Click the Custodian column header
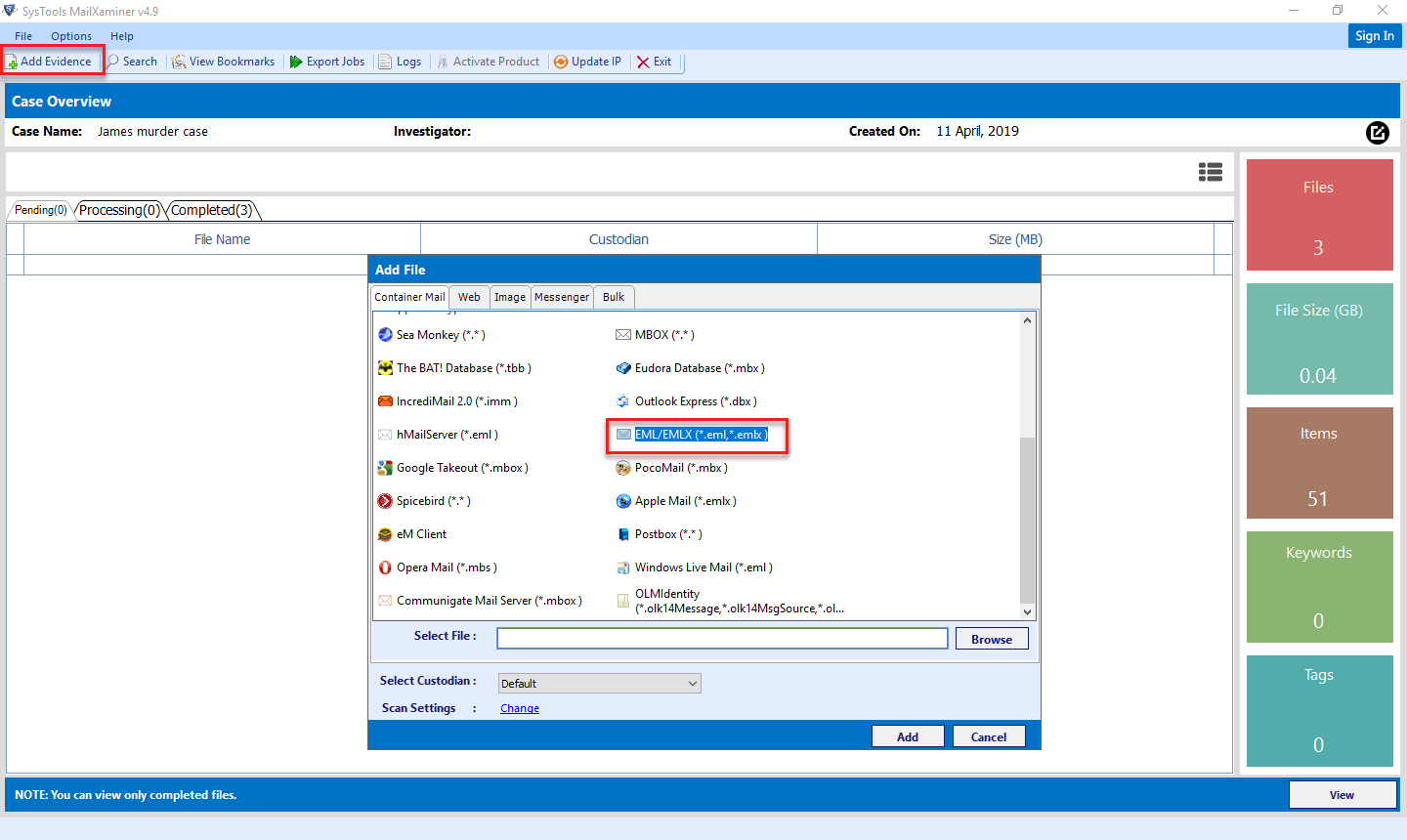1407x840 pixels. [x=618, y=239]
